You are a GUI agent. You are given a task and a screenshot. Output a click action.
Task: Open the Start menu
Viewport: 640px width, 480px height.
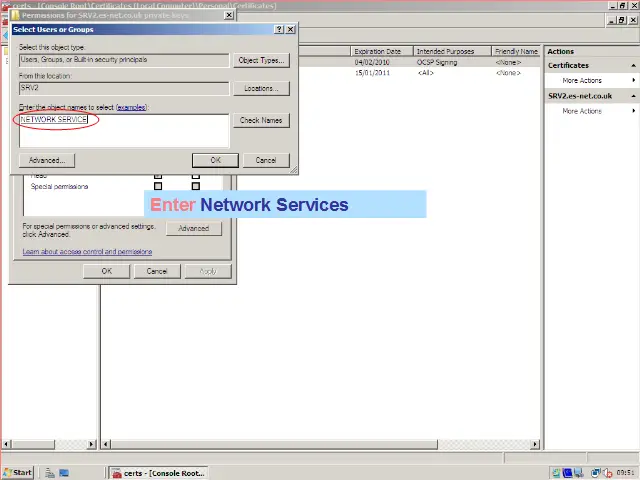click(17, 472)
